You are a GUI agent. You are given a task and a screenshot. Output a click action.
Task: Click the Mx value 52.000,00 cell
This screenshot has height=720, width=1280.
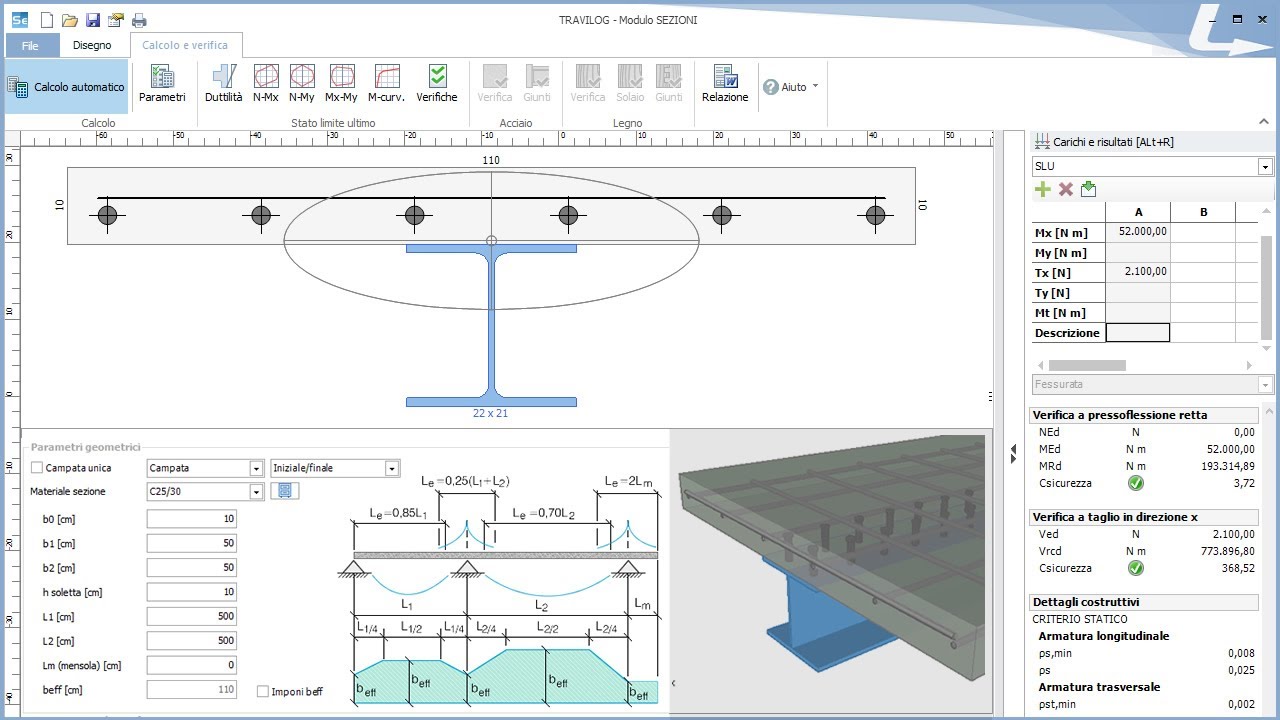(x=1138, y=232)
